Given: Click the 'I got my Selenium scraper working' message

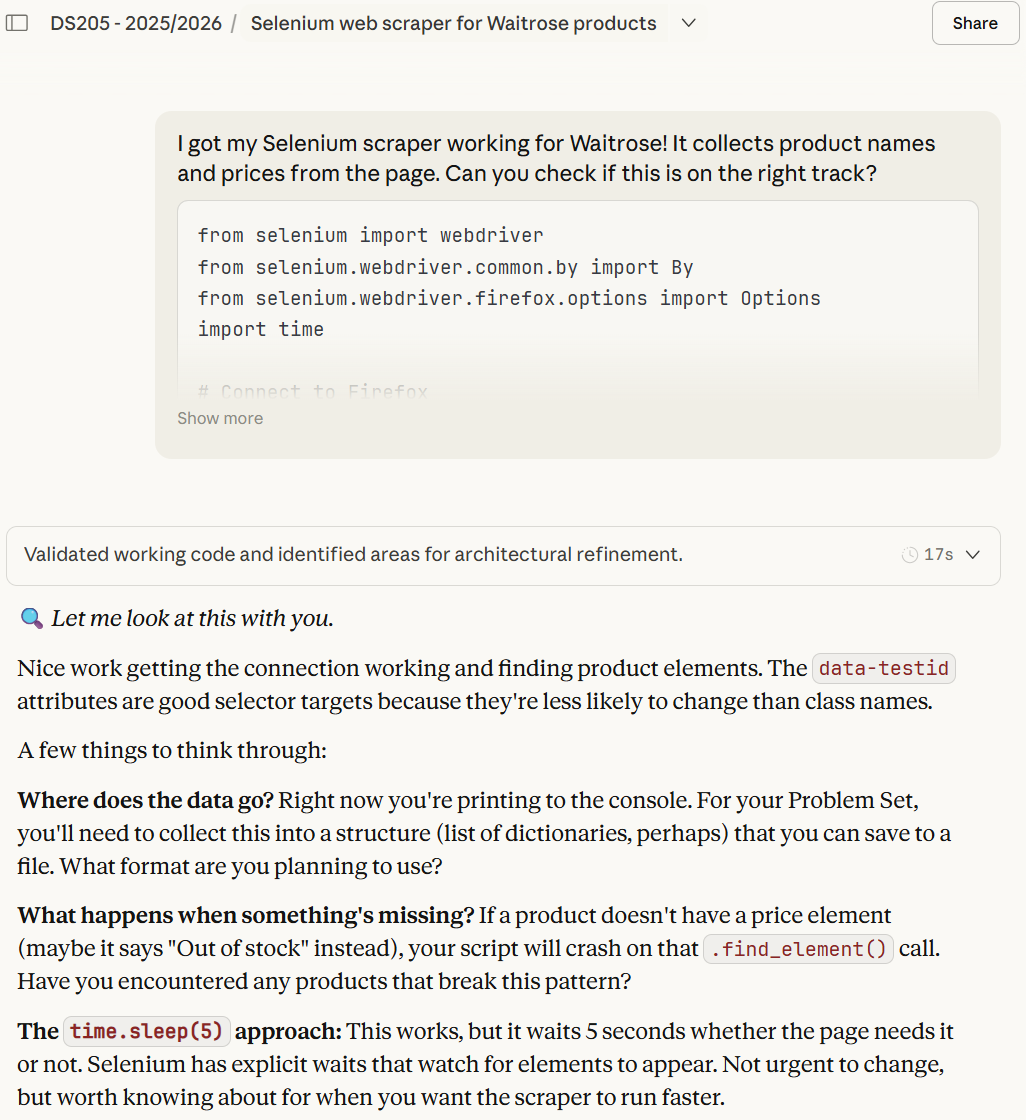Looking at the screenshot, I should click(555, 158).
